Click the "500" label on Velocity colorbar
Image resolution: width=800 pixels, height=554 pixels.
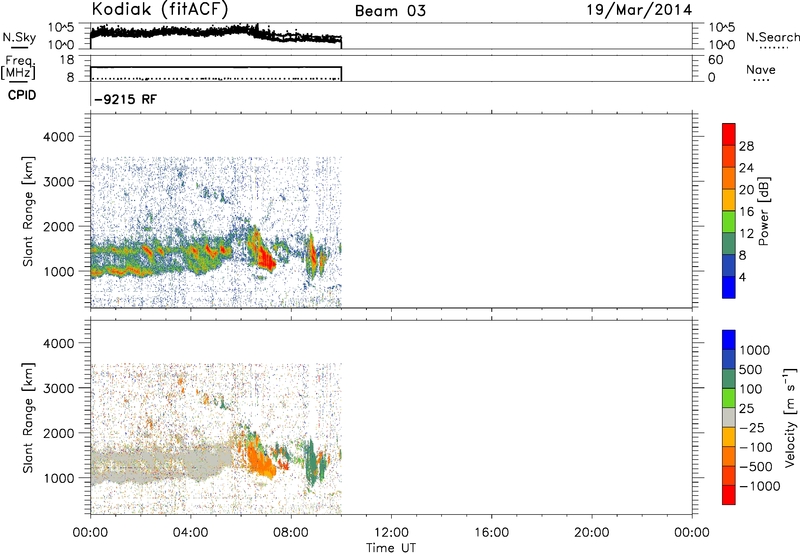751,370
